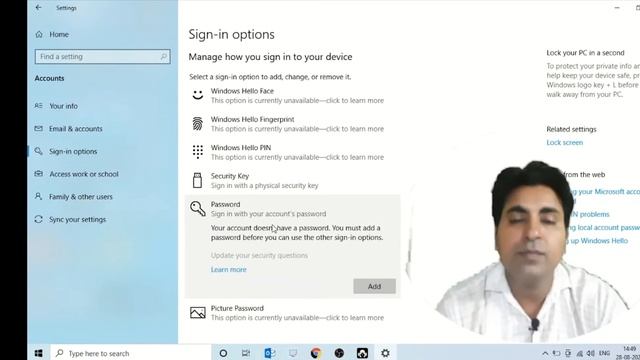Click the Find a setting search box
This screenshot has width=640, height=360.
tap(102, 57)
